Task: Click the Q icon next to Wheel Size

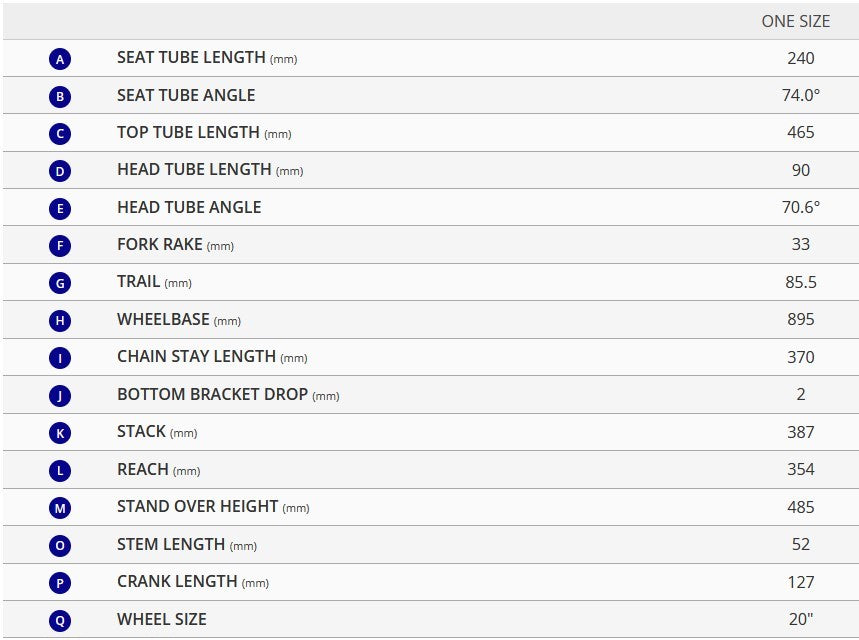Action: click(x=60, y=620)
